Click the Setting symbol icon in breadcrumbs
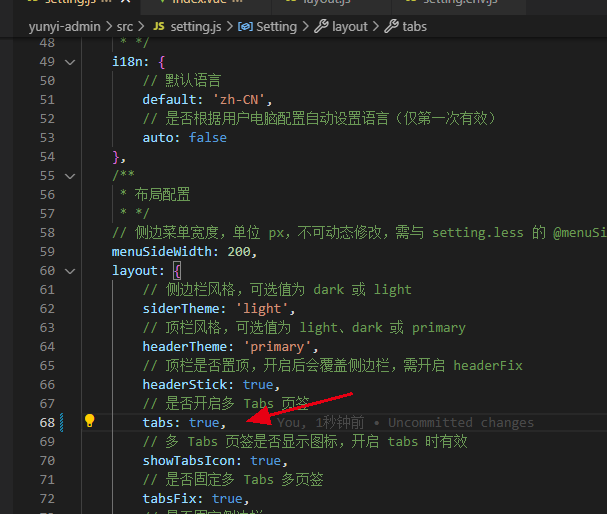The image size is (607, 514). (x=243, y=26)
